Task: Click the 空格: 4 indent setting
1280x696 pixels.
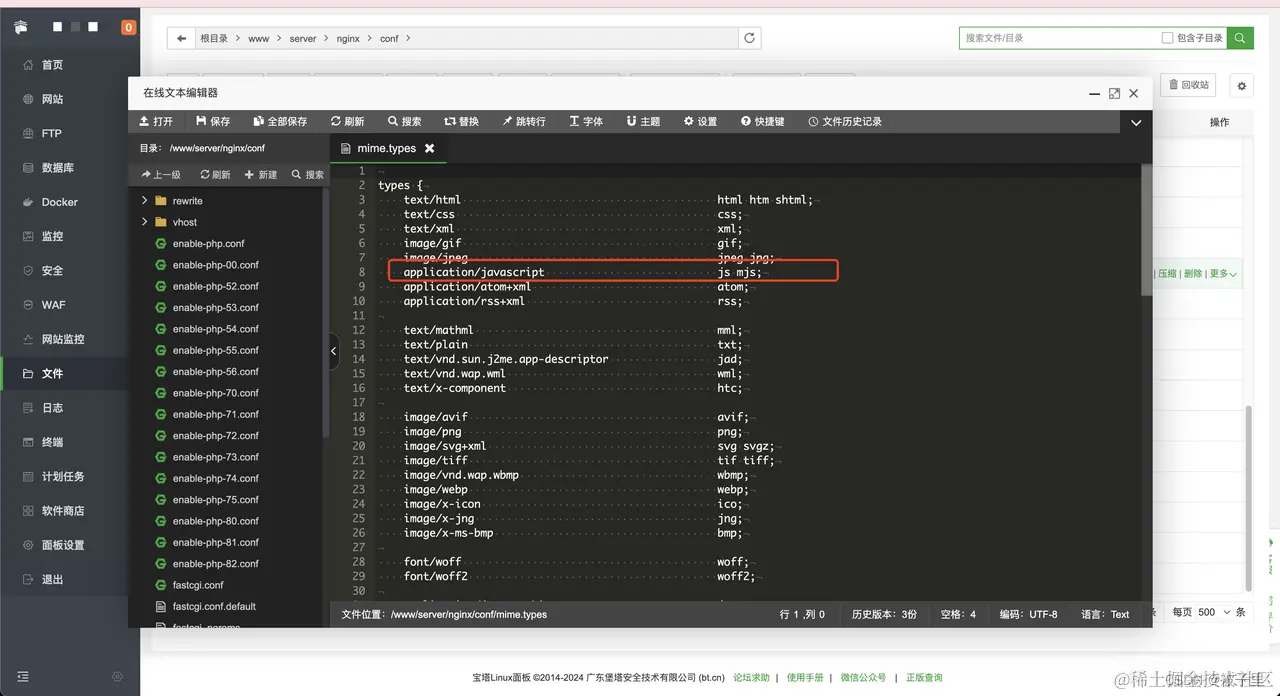Action: click(x=958, y=614)
